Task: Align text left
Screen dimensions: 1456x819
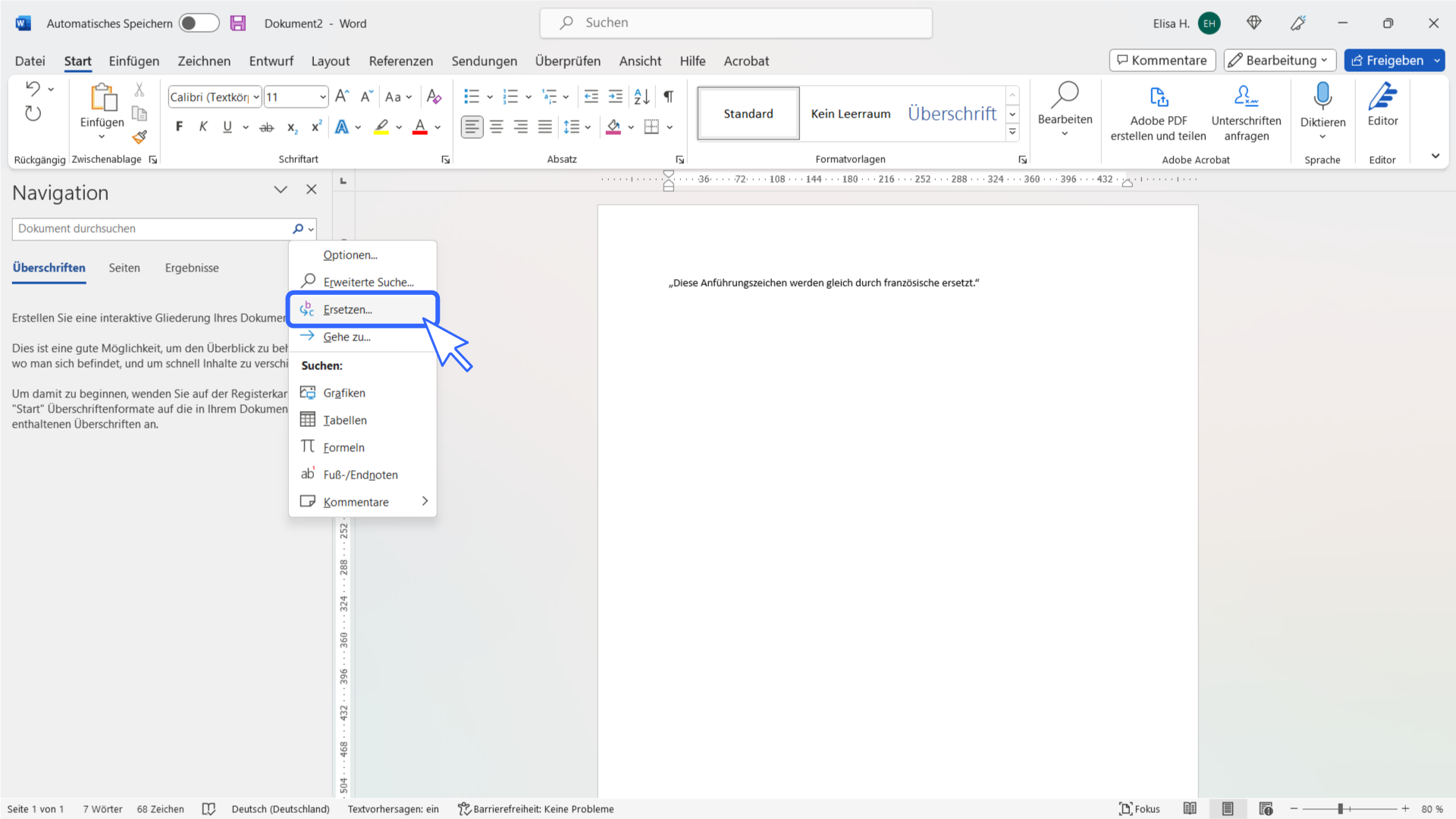Action: [x=472, y=127]
